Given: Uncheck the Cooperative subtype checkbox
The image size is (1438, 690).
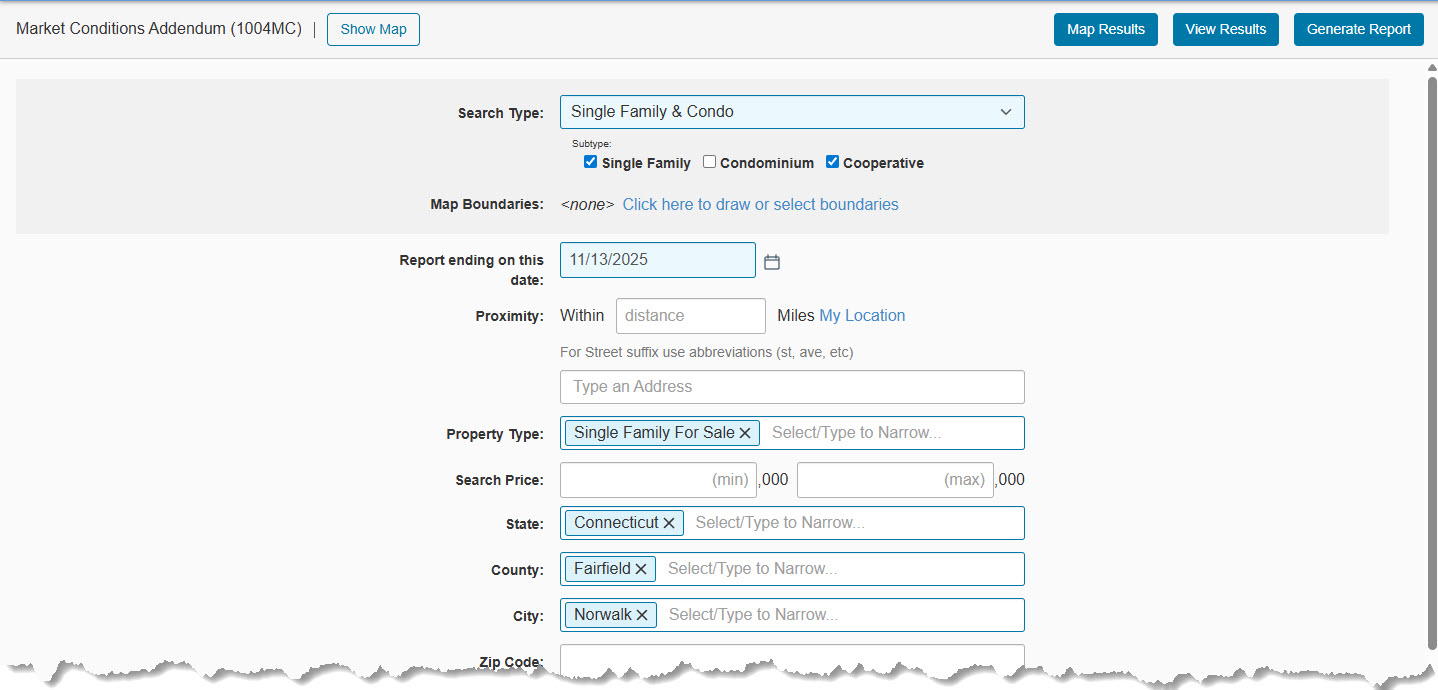Looking at the screenshot, I should click(x=832, y=162).
